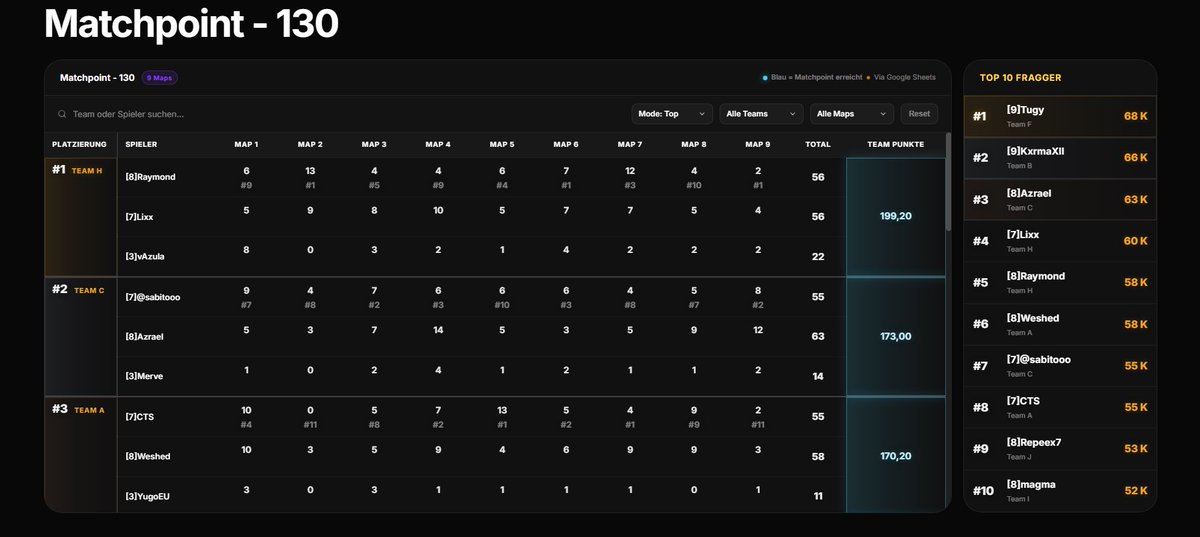Image resolution: width=1200 pixels, height=537 pixels.
Task: Click player [8]Weshed in the table
Action: [x=148, y=456]
